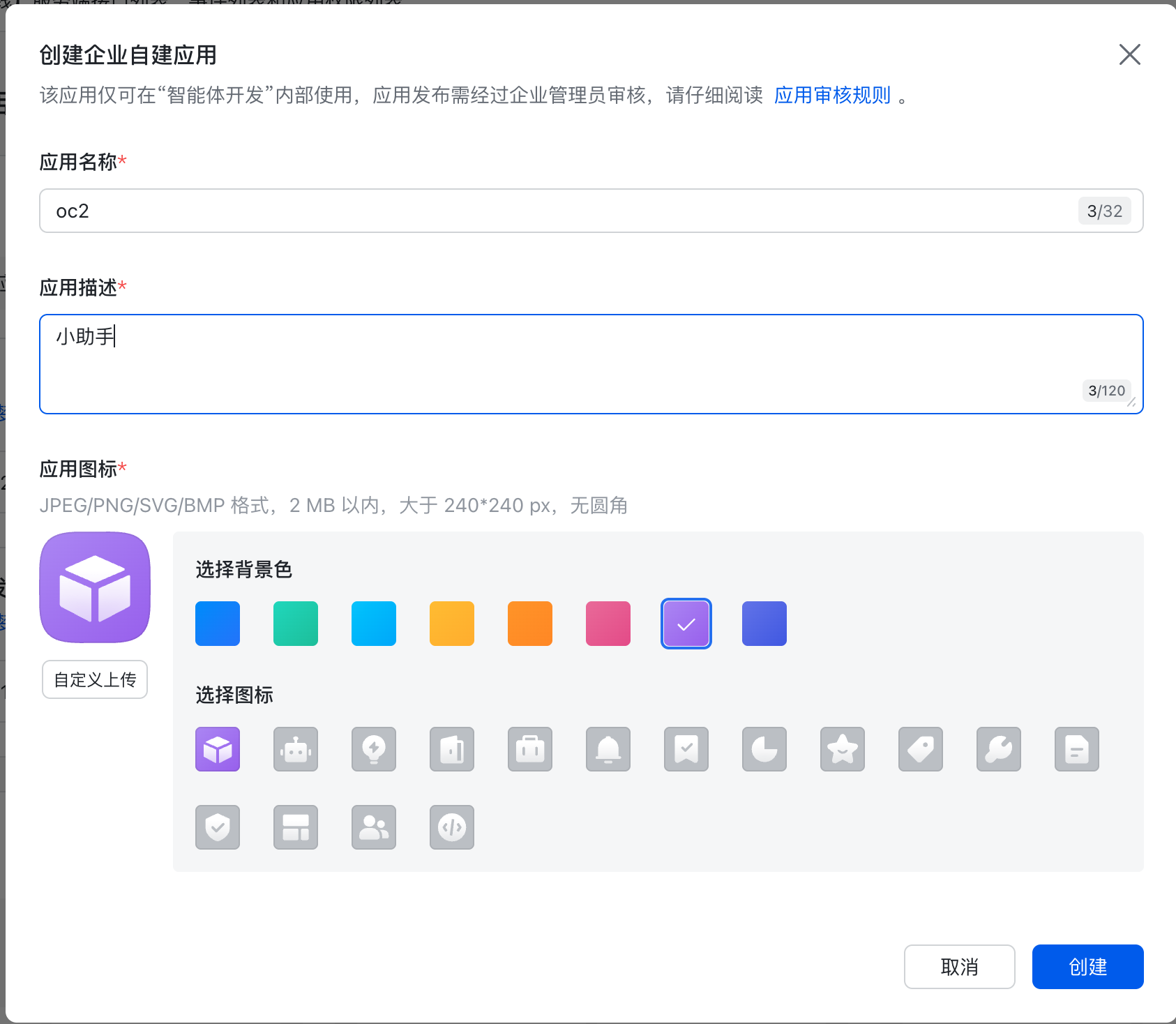
Task: Focus the 应用名称 input field
Action: (558, 211)
